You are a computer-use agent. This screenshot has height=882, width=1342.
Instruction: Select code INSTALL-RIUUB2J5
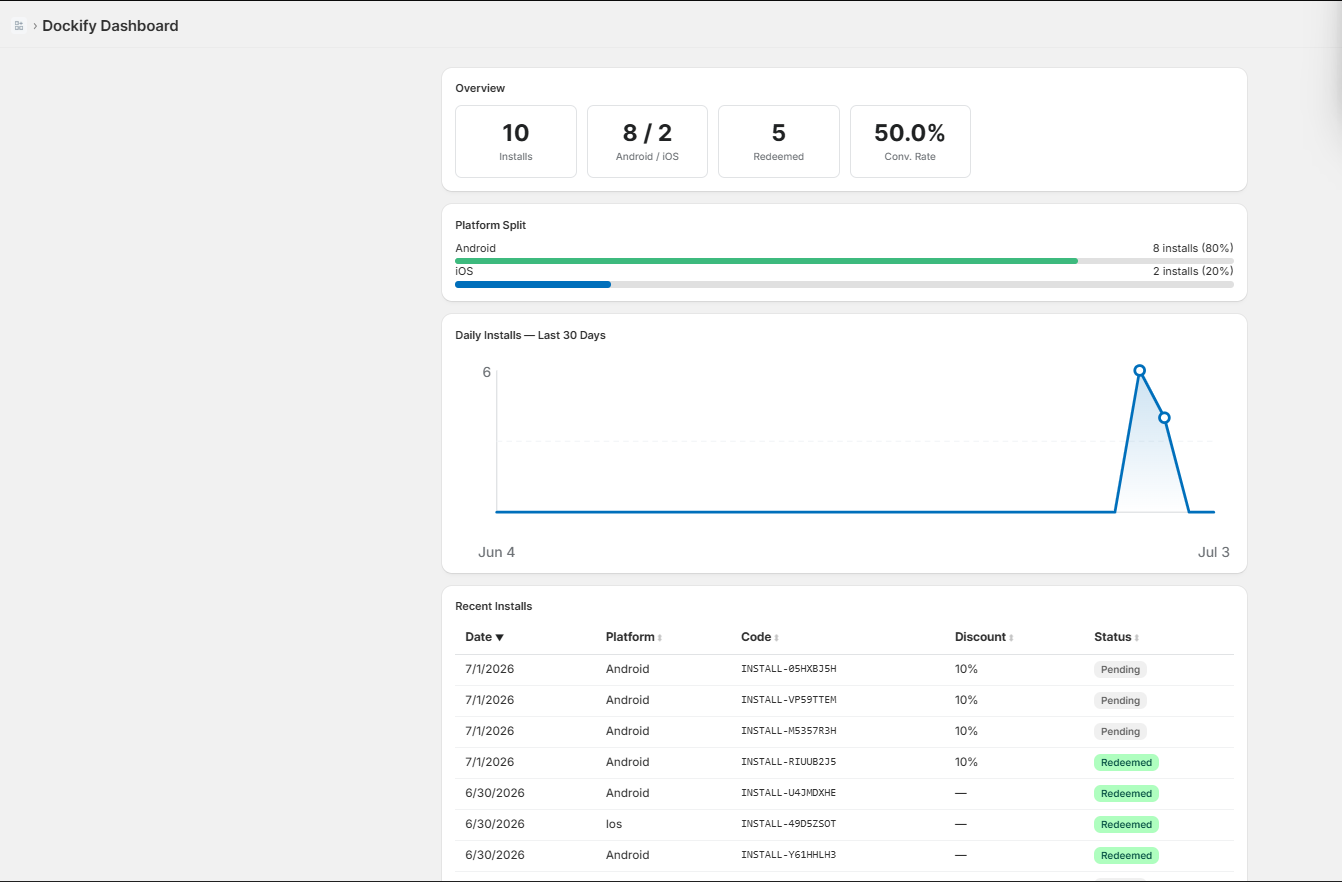pyautogui.click(x=789, y=762)
